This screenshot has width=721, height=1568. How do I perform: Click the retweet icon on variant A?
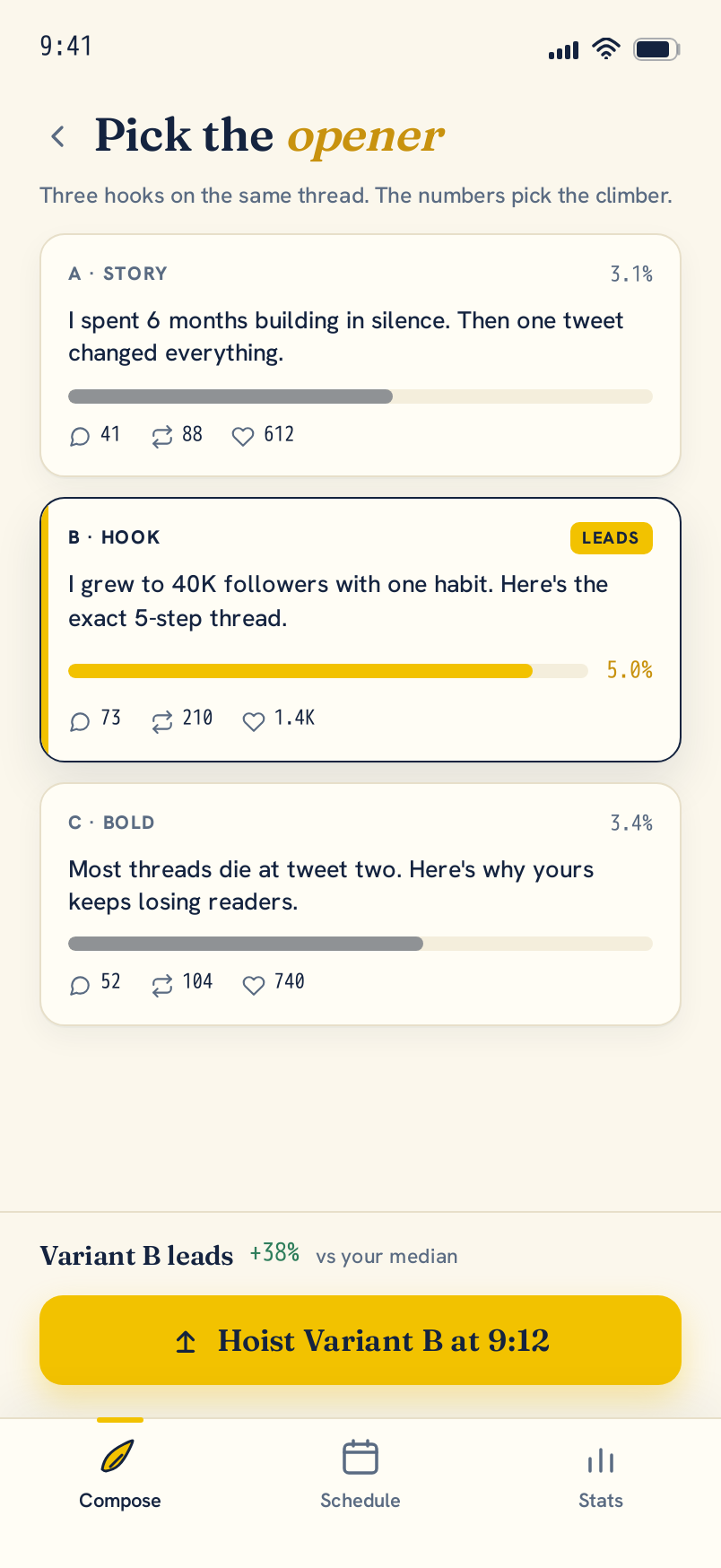161,436
